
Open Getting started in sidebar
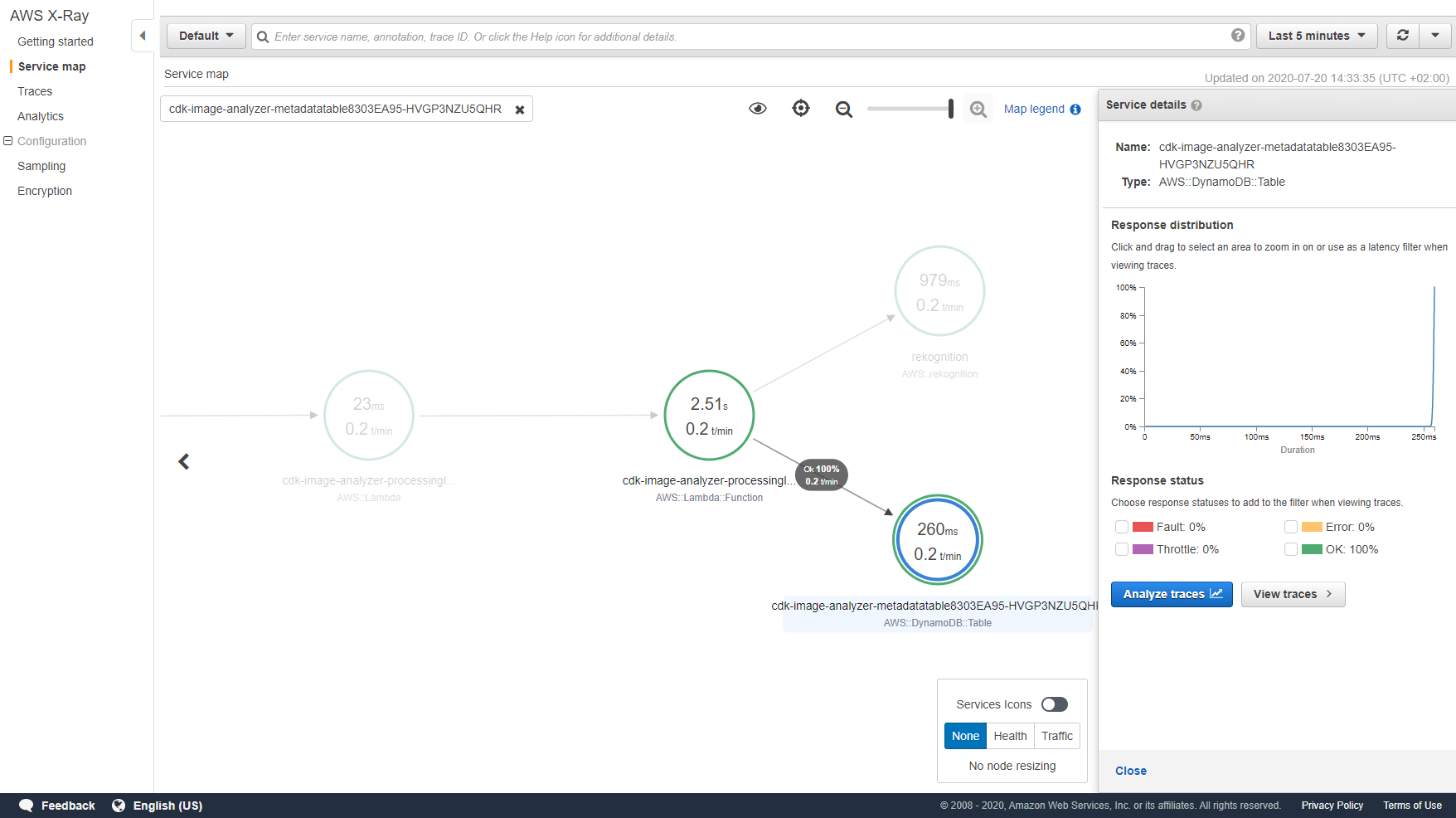click(x=56, y=41)
